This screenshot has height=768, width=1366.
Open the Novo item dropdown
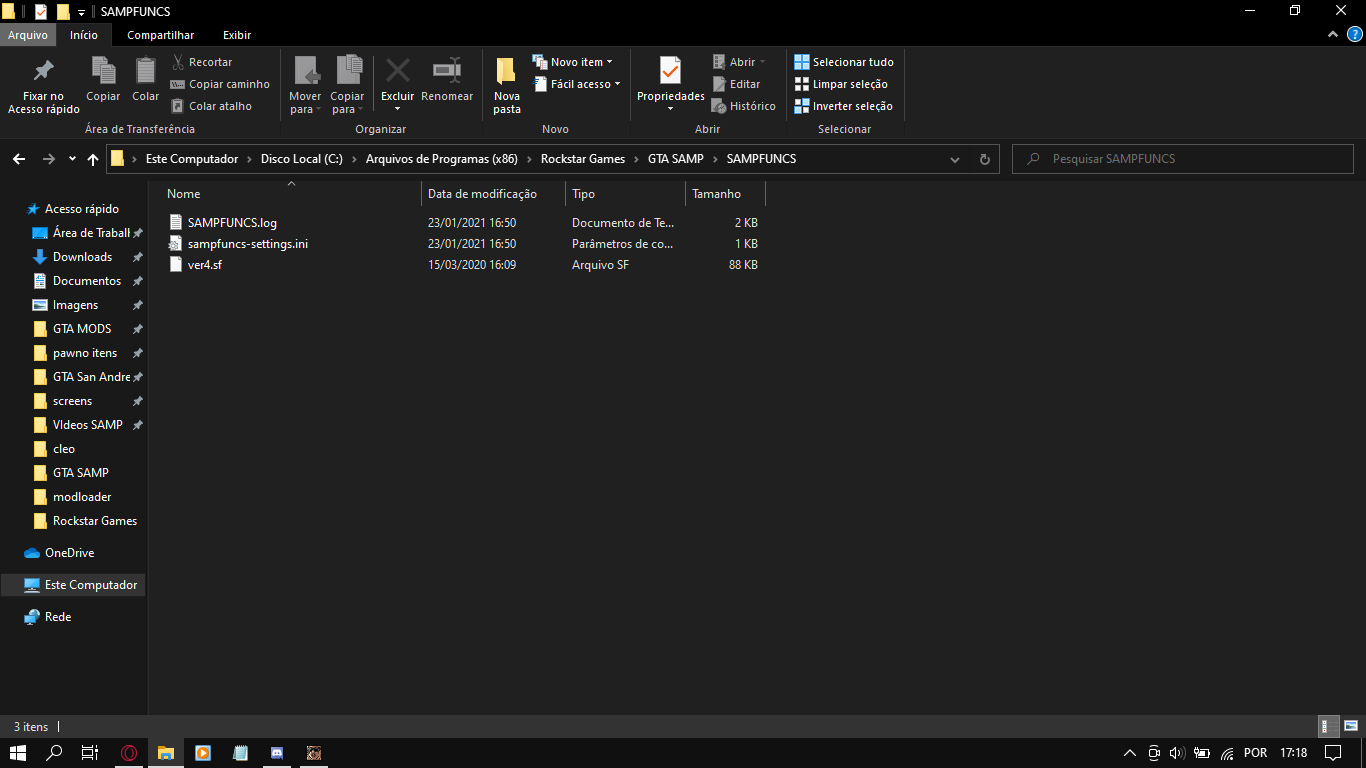(x=572, y=62)
